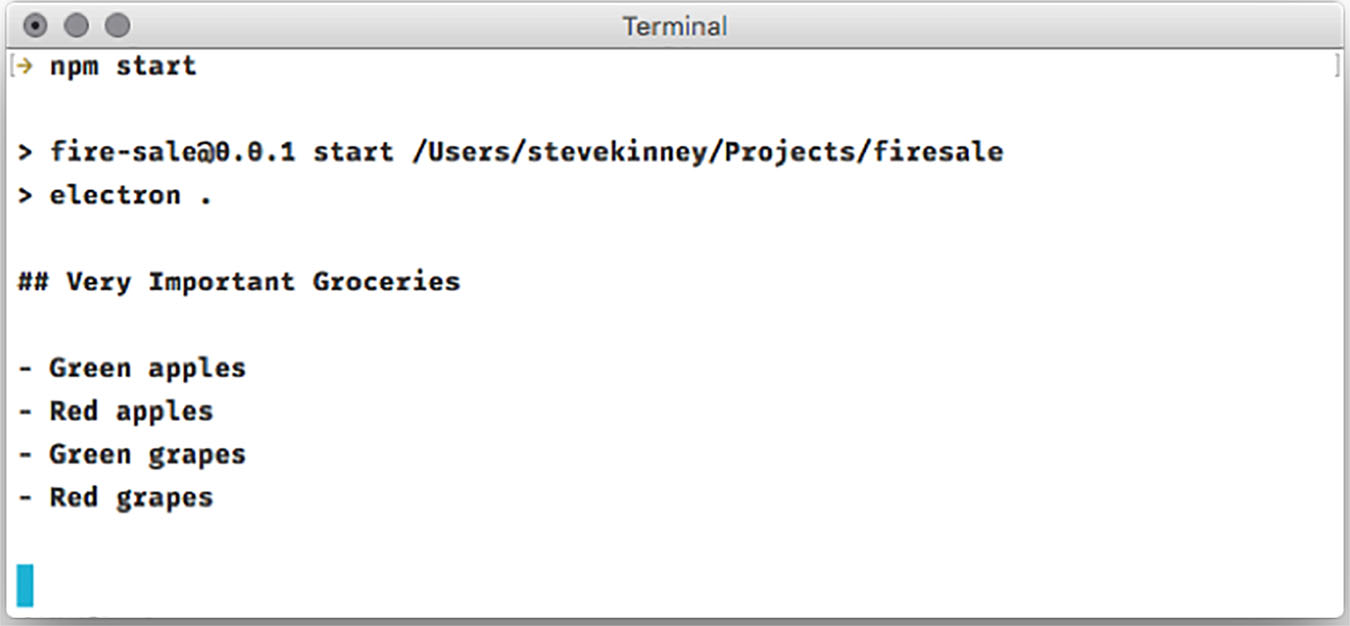Click the /Users/stevekinney/Projects/firesale path
Image resolution: width=1350 pixels, height=626 pixels.
[x=707, y=152]
